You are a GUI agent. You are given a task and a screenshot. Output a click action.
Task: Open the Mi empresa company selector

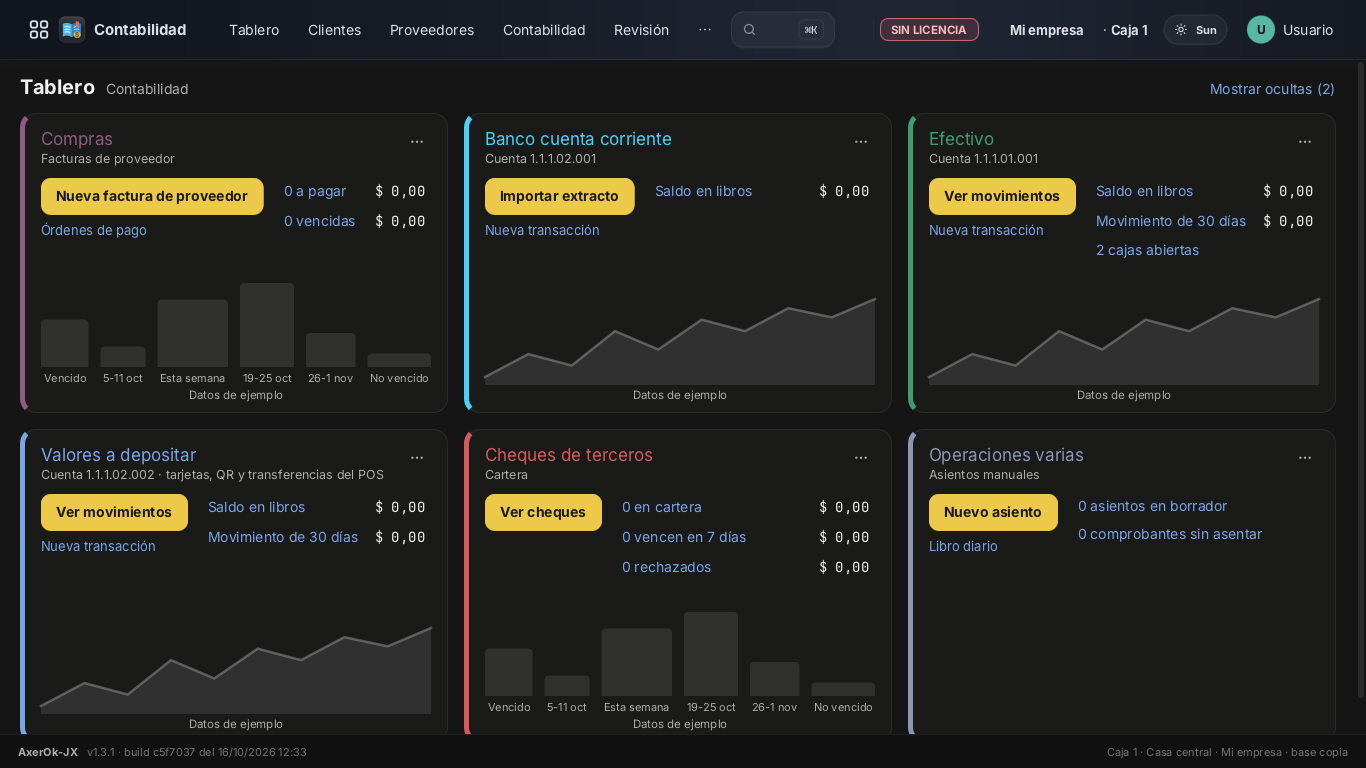[x=1046, y=30]
